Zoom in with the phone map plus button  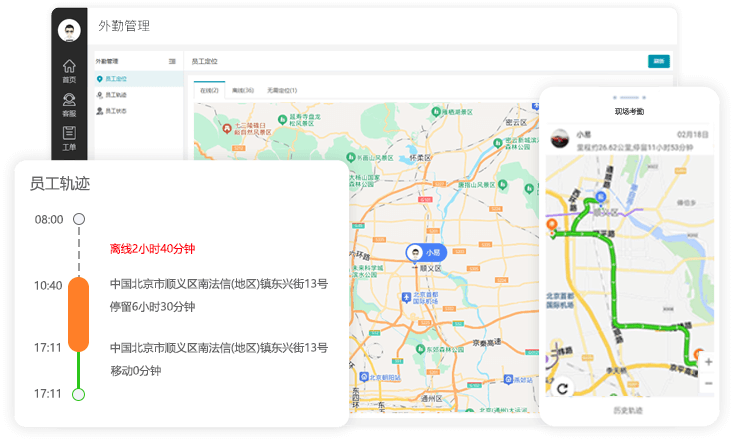click(x=708, y=362)
